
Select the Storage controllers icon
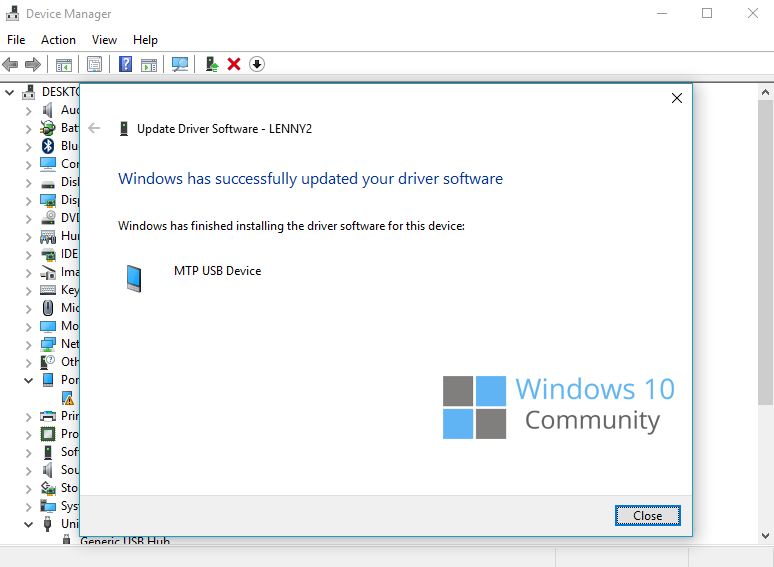48,488
